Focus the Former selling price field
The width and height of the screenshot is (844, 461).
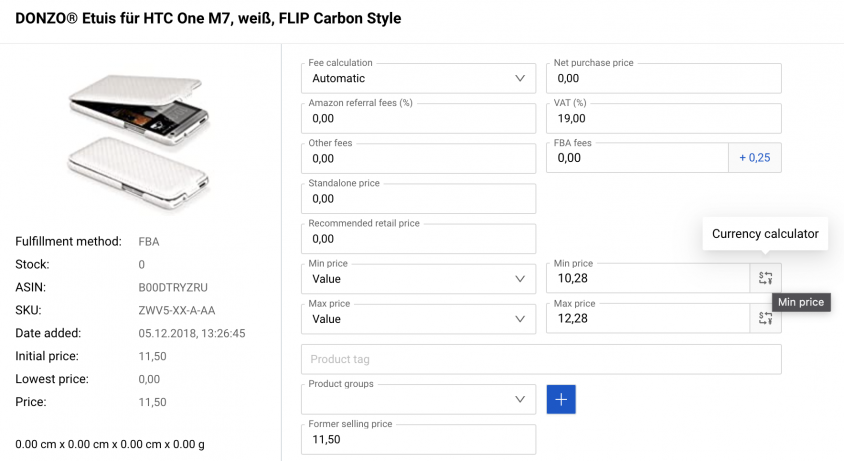click(x=418, y=440)
